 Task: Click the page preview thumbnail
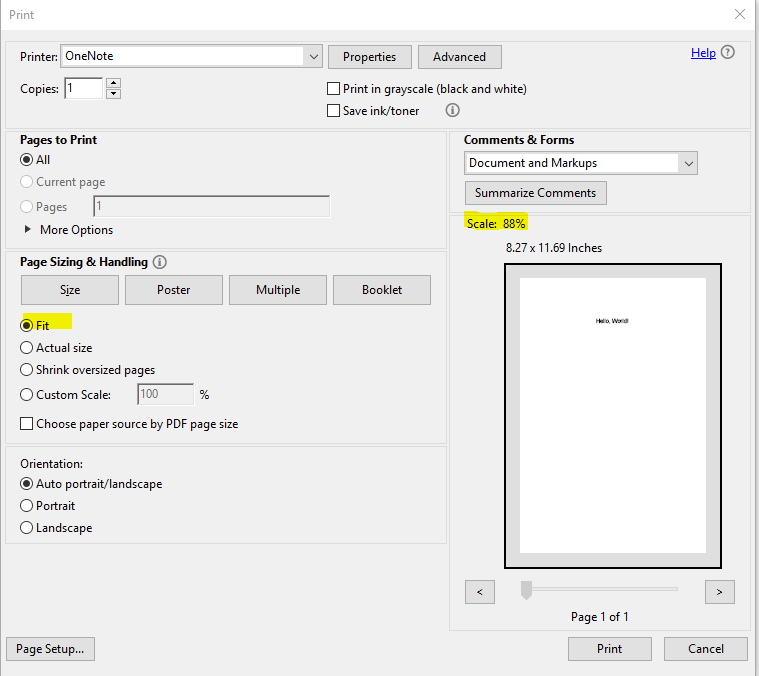coord(613,416)
